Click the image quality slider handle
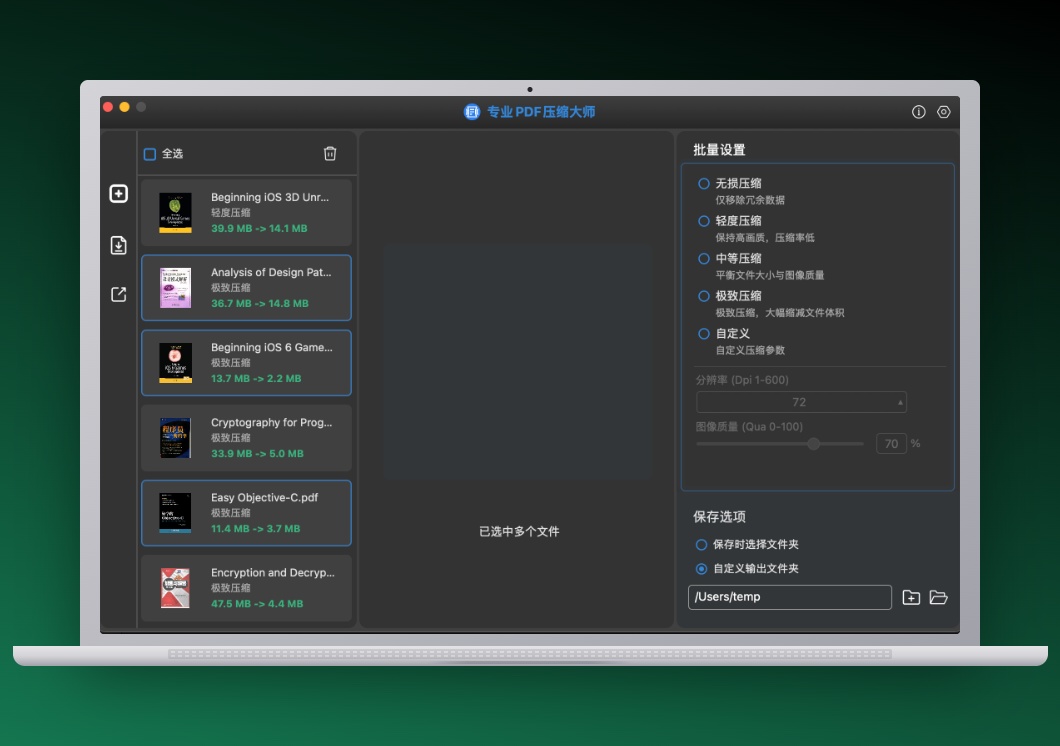Screen dimensions: 1060x746 point(814,444)
